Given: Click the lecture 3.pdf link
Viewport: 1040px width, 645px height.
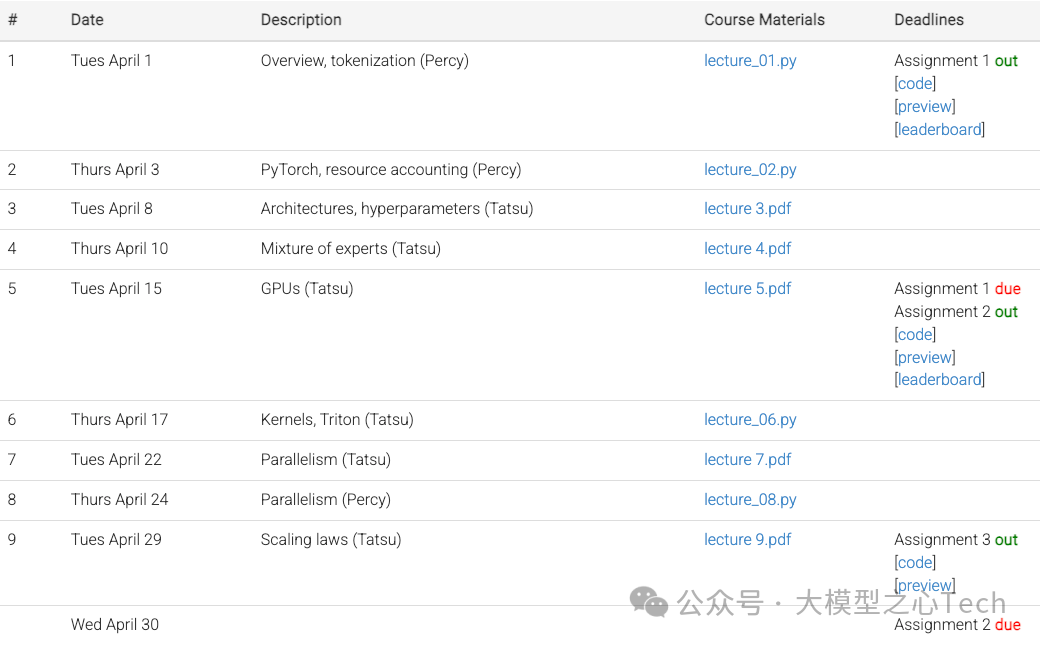Looking at the screenshot, I should tap(747, 209).
